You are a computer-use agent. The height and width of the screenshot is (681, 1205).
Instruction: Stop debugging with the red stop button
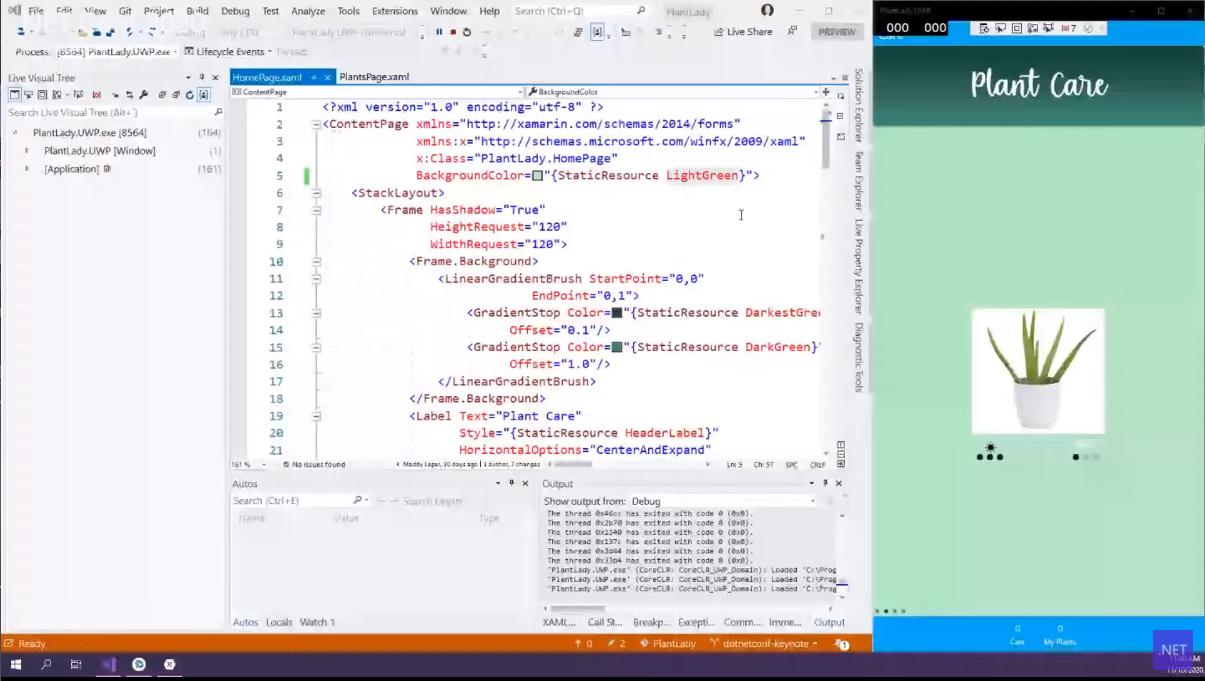452,32
